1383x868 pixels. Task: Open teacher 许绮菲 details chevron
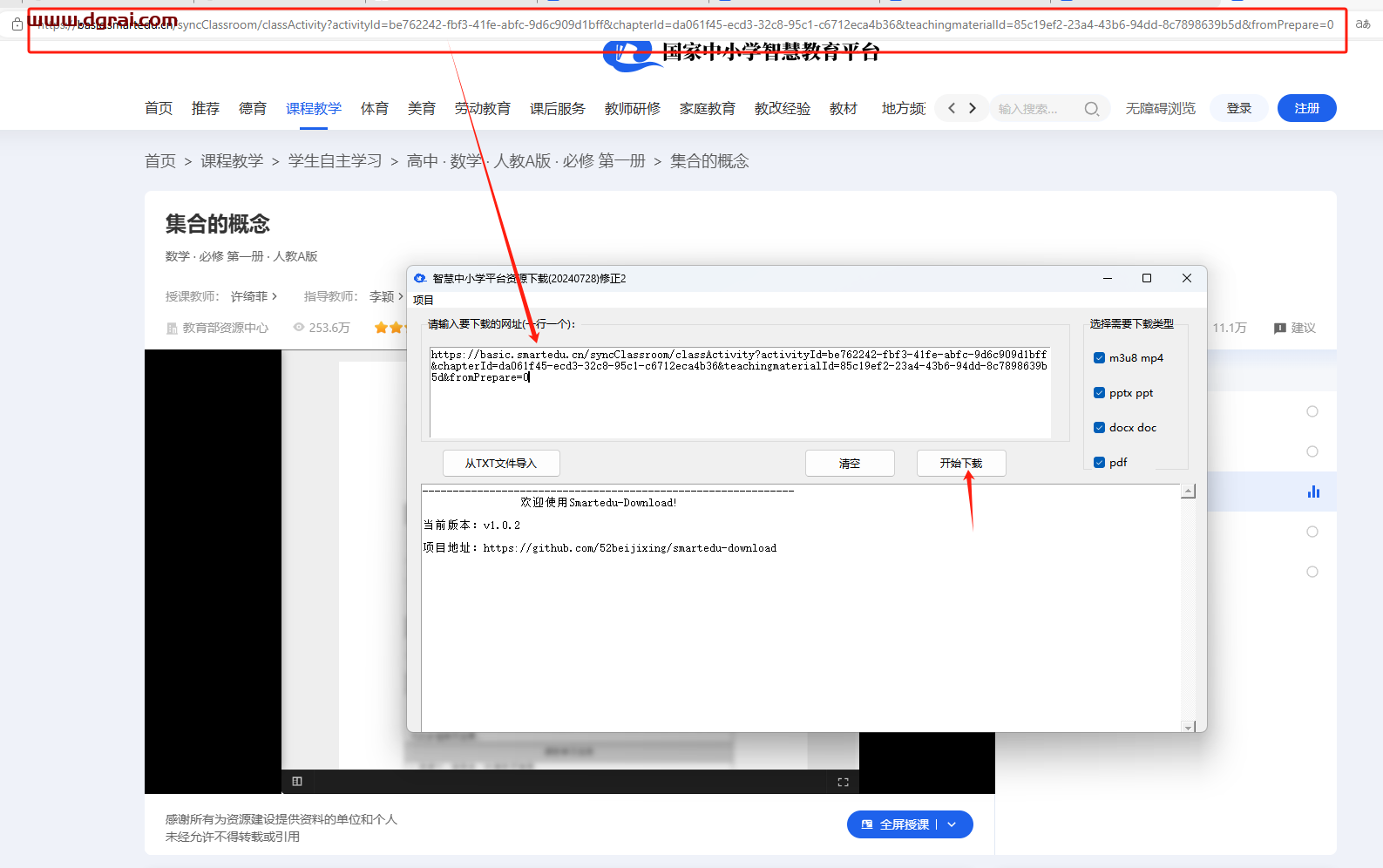(x=275, y=296)
